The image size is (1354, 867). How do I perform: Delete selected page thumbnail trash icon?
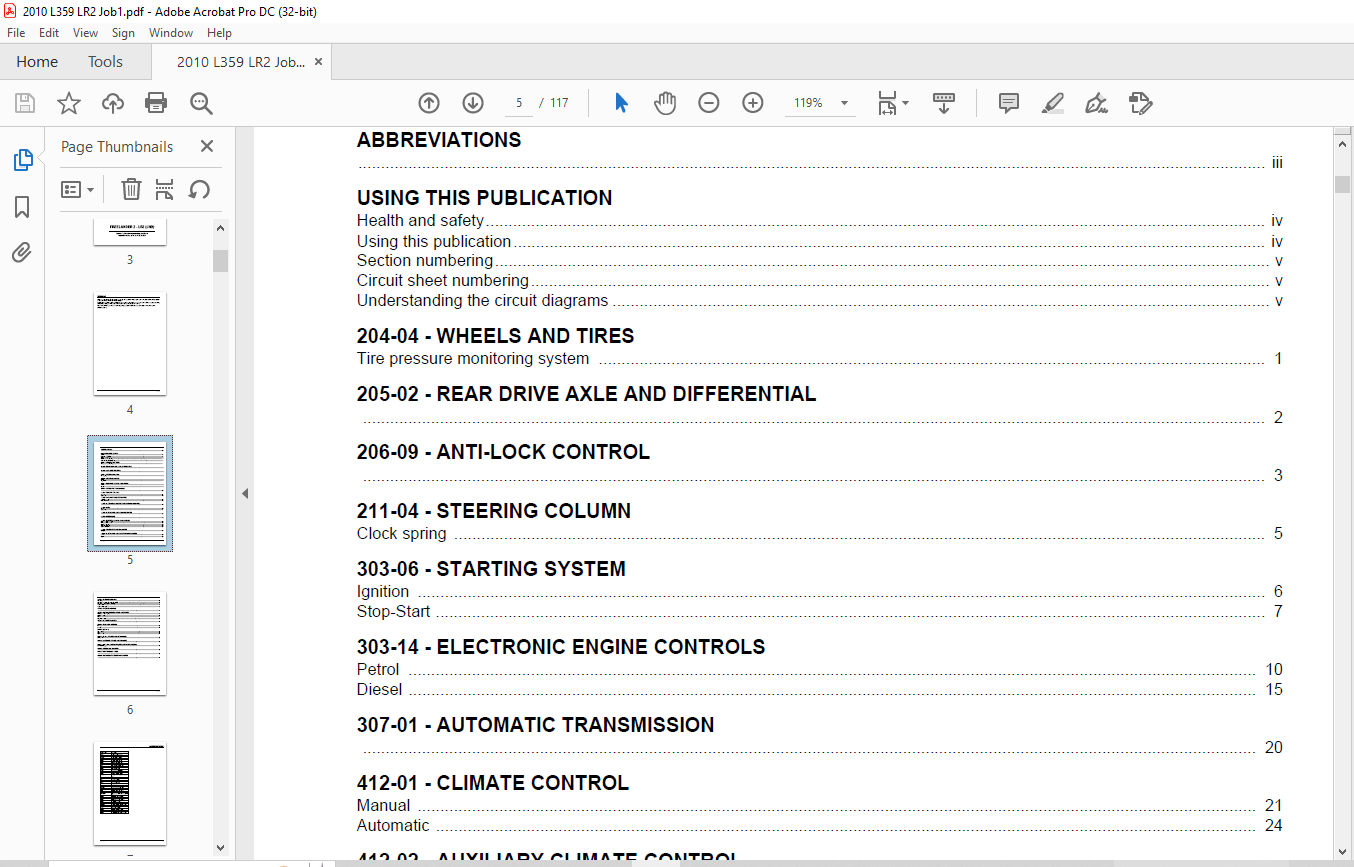(x=131, y=189)
